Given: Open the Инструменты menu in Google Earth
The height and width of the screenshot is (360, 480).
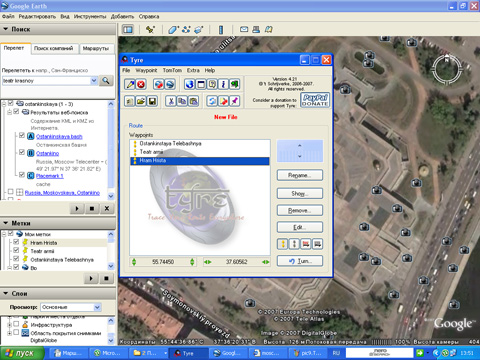Looking at the screenshot, I should click(x=90, y=16).
